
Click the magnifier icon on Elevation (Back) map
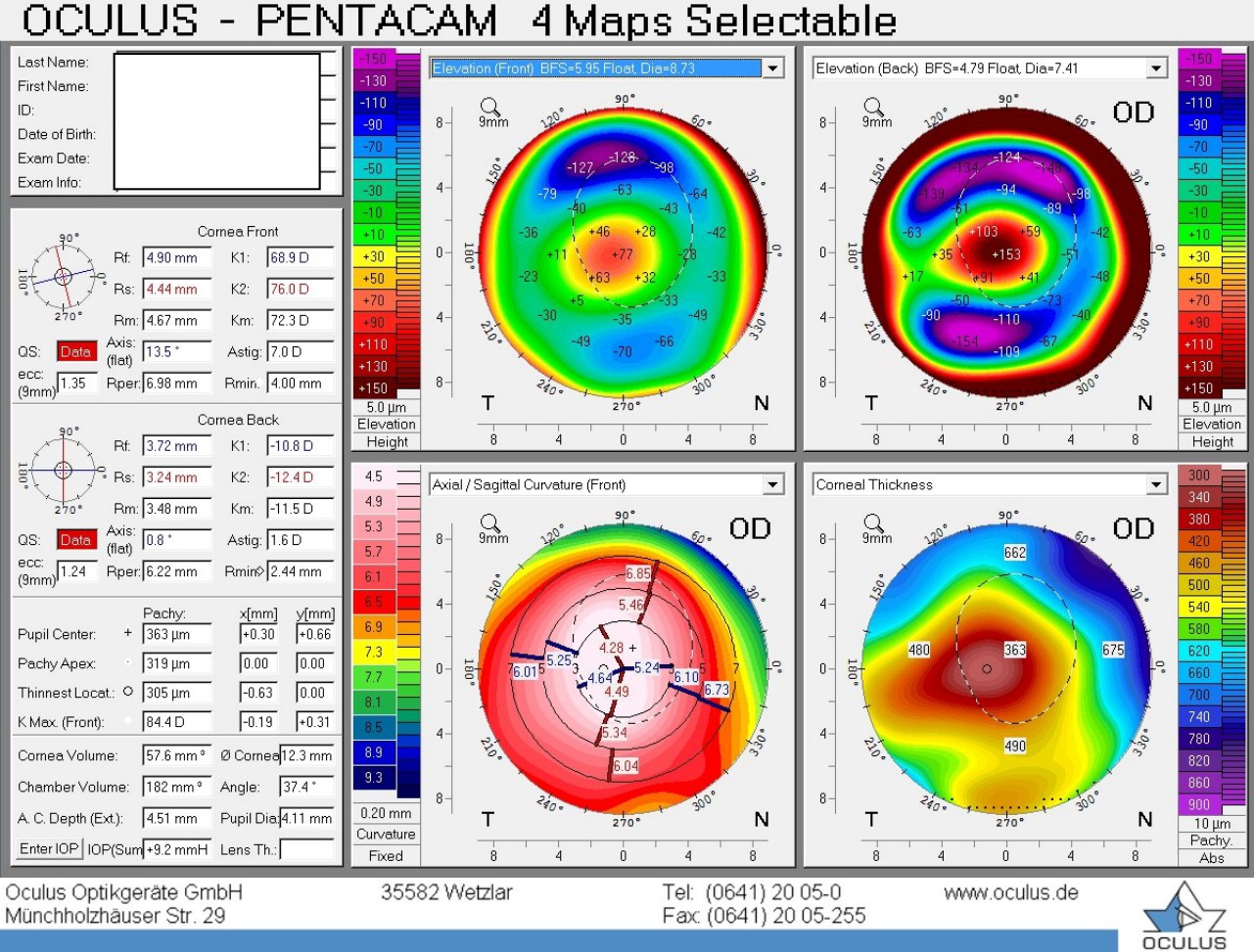[x=873, y=107]
